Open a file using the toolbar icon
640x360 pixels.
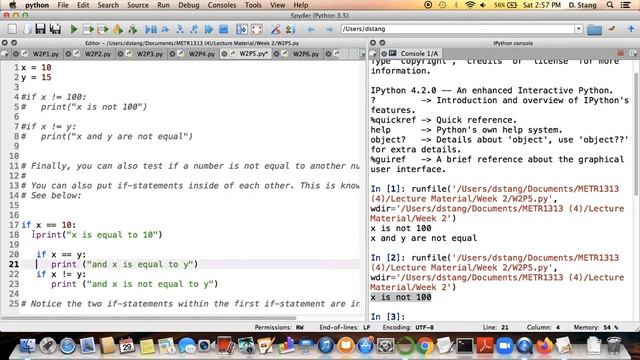click(27, 29)
